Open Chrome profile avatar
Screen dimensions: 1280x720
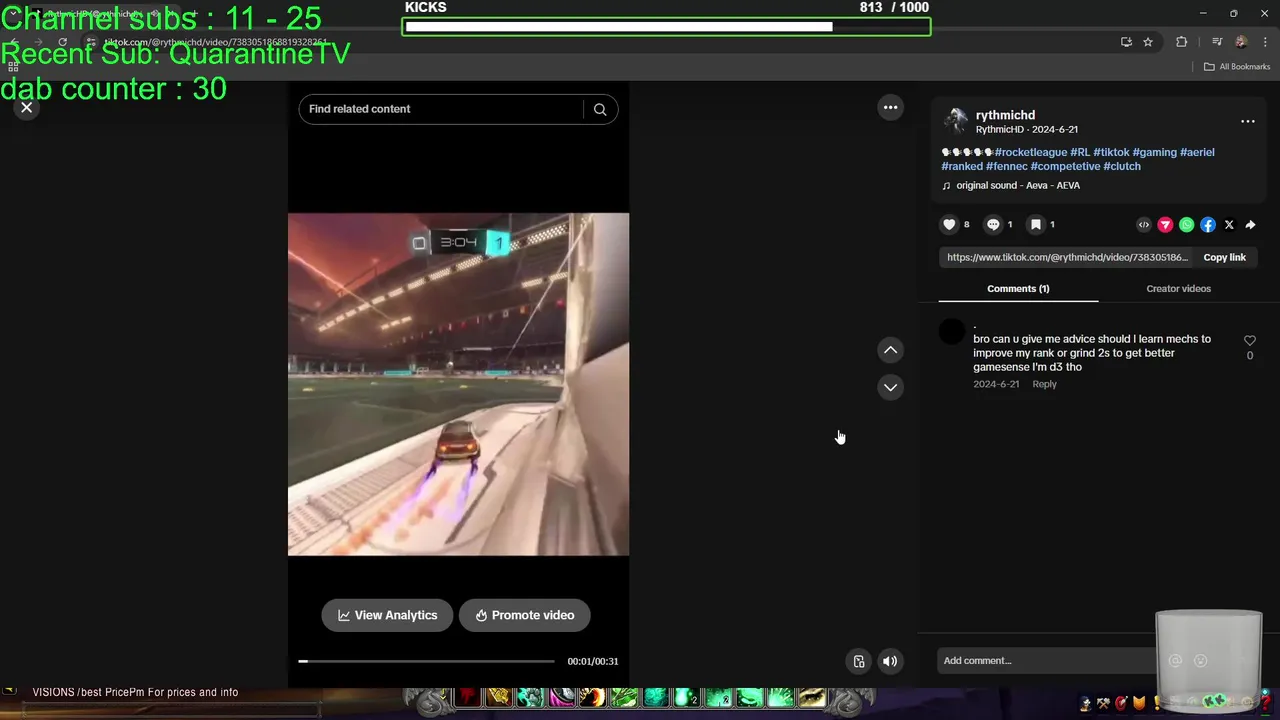pyautogui.click(x=1241, y=42)
